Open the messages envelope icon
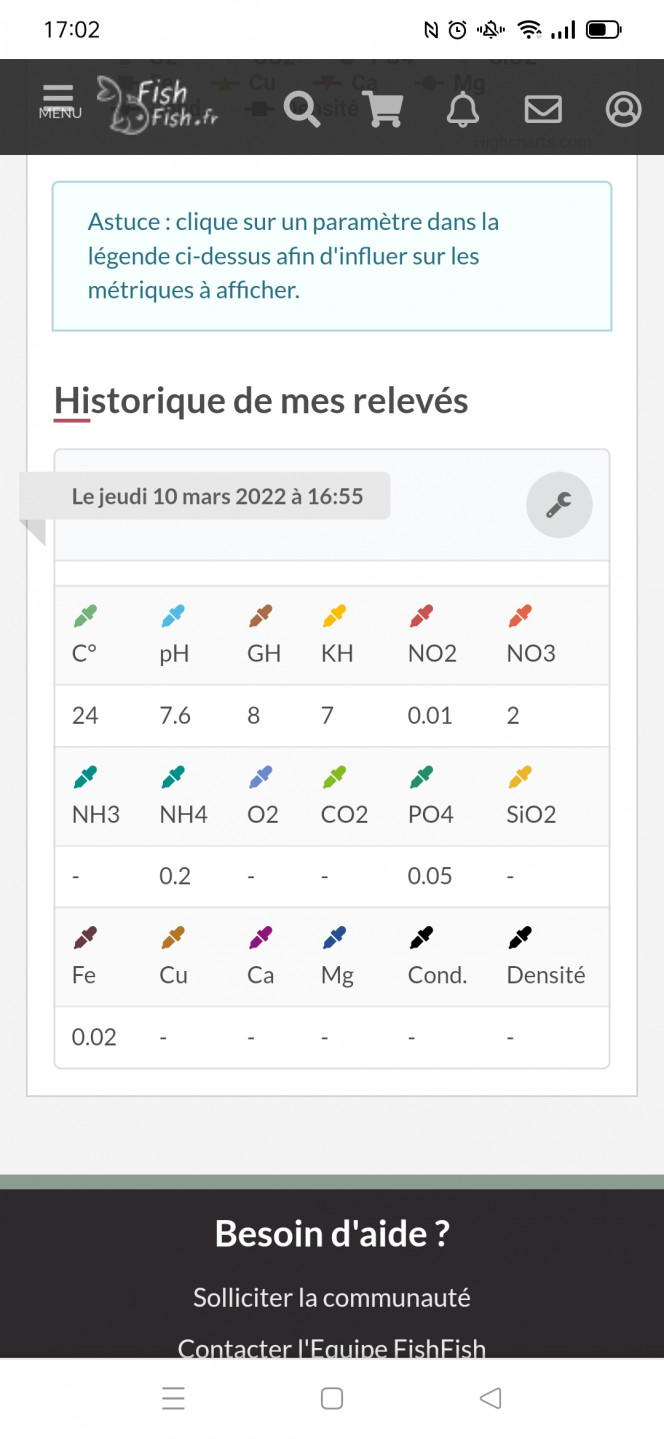The height and width of the screenshot is (1439, 664). point(543,109)
